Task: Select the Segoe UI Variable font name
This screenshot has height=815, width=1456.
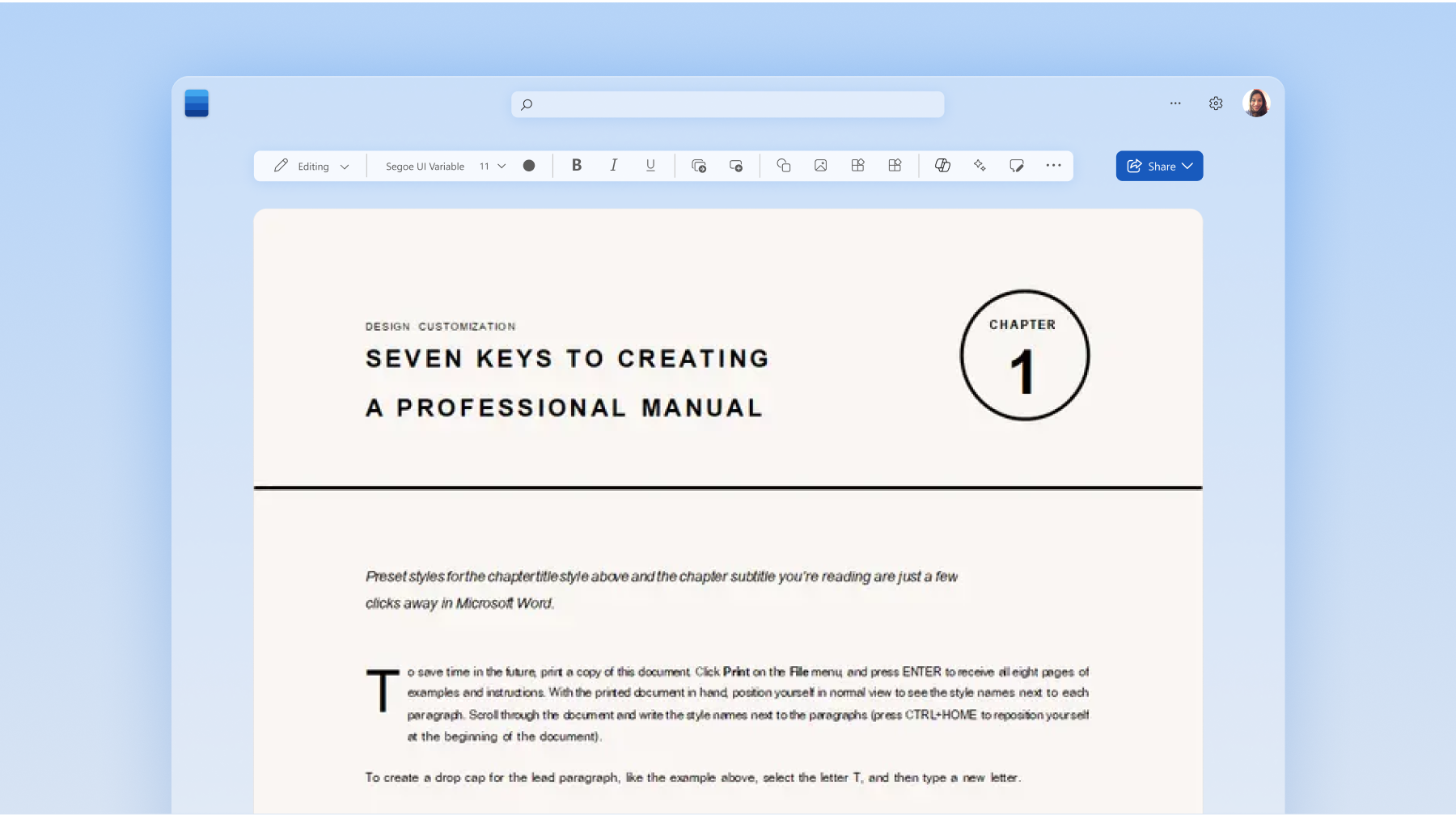Action: [x=424, y=166]
